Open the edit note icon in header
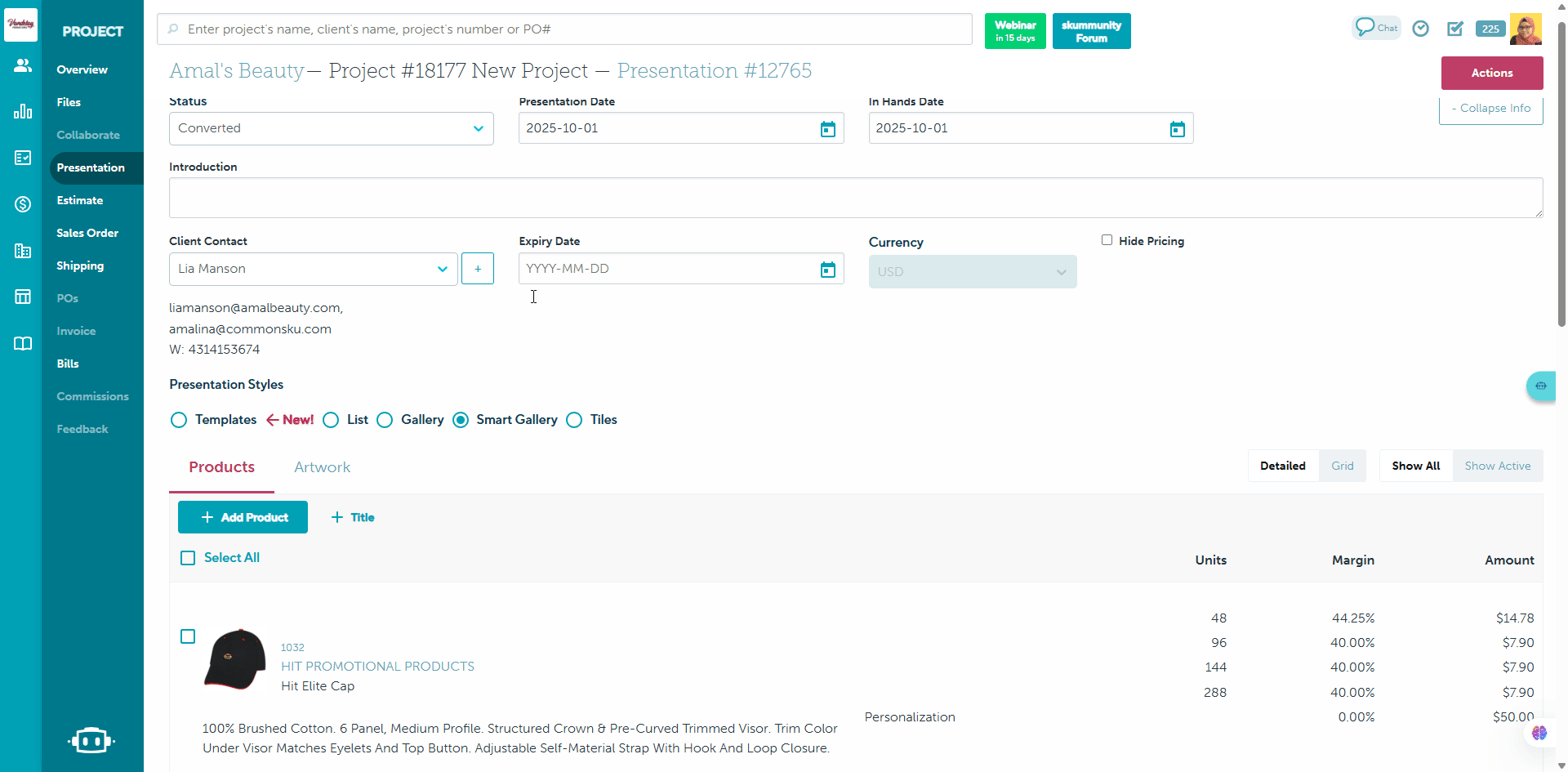Viewport: 1568px width, 772px height. click(1455, 29)
